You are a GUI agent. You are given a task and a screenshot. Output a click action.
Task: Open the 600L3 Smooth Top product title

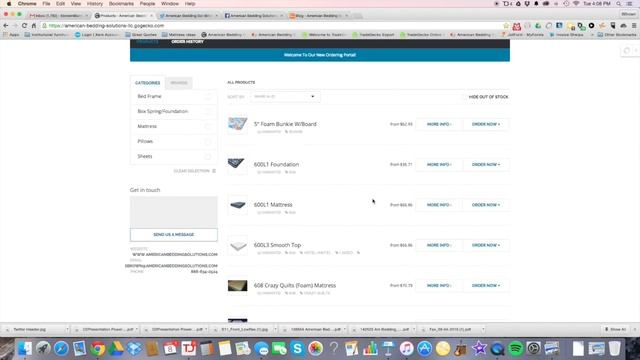click(277, 245)
